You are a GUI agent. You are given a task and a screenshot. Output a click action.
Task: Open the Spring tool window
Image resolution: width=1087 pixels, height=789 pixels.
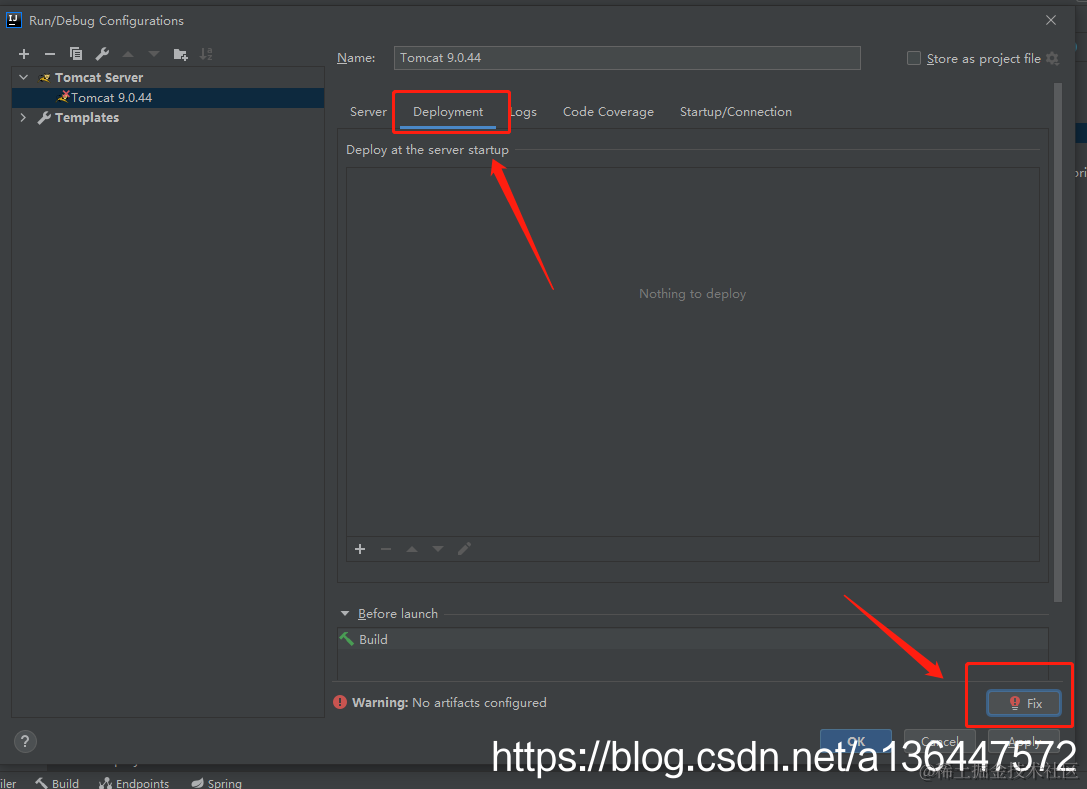coord(217,783)
